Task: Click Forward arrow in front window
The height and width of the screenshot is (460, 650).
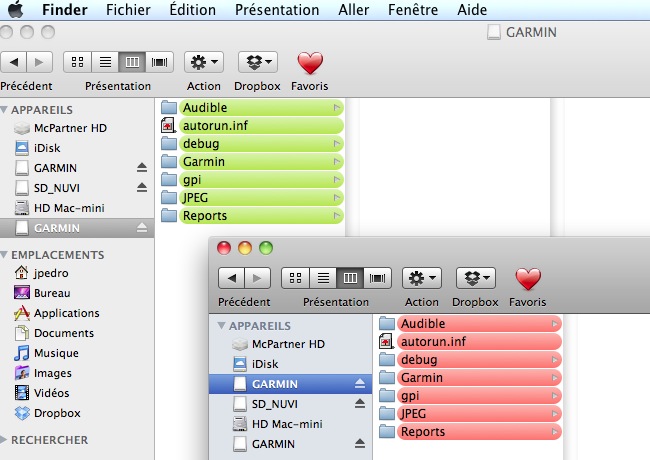Action: (257, 278)
